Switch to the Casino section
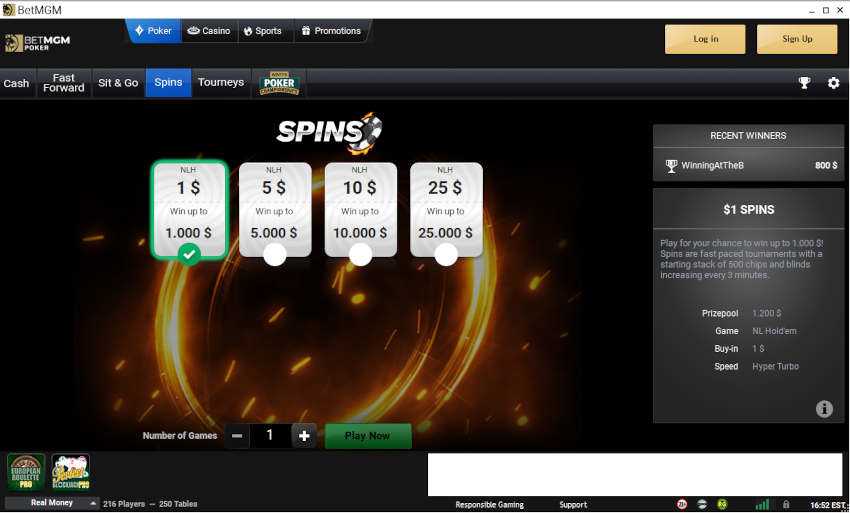 click(209, 31)
